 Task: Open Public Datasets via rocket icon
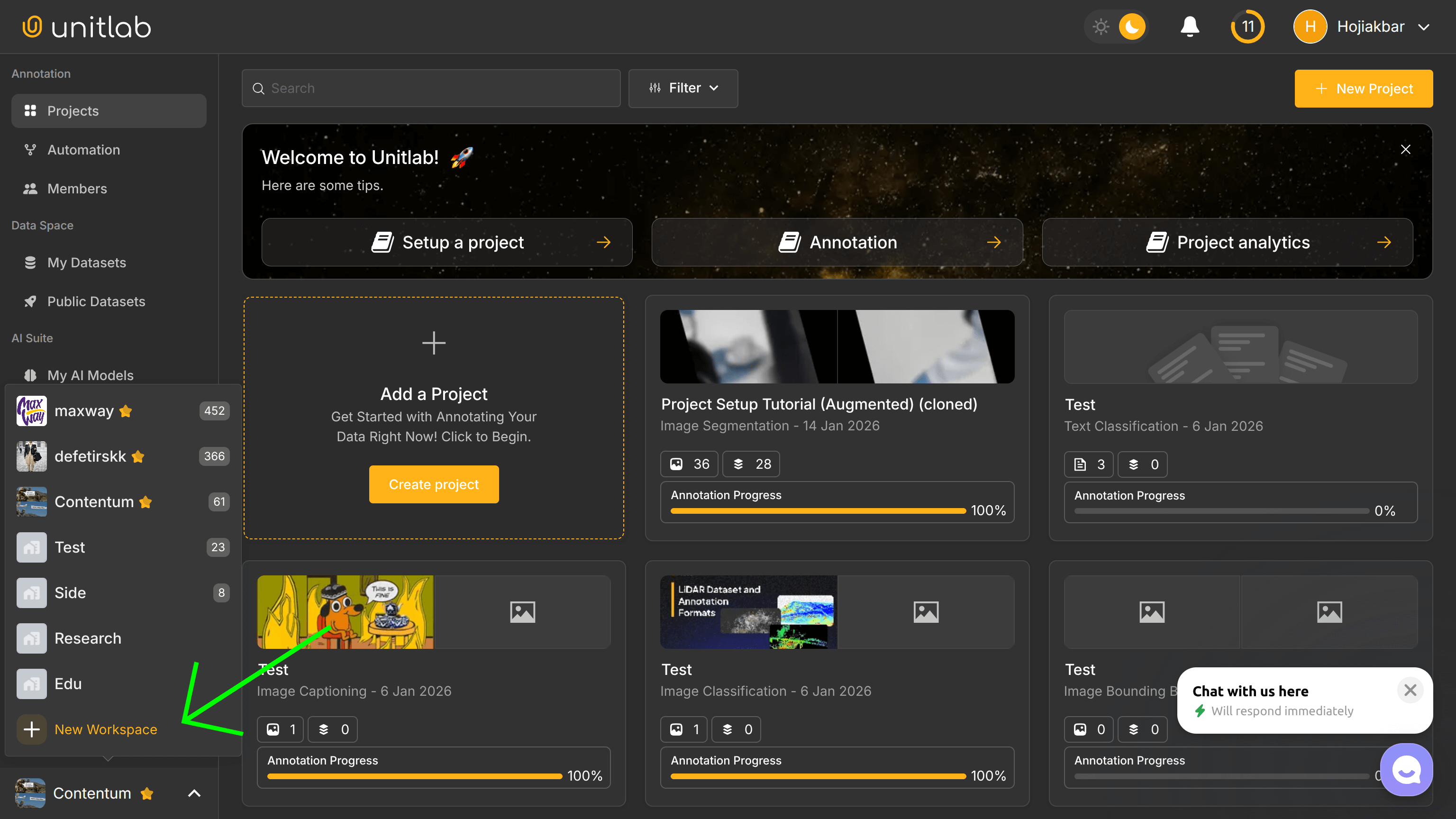click(31, 301)
